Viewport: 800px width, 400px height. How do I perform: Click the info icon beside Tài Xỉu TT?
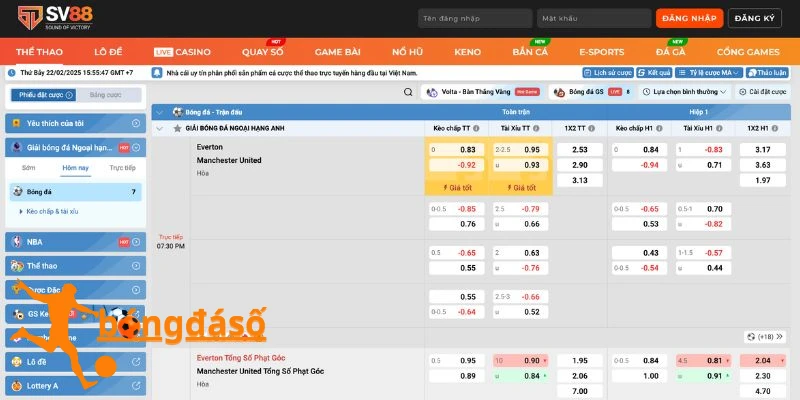pos(536,129)
